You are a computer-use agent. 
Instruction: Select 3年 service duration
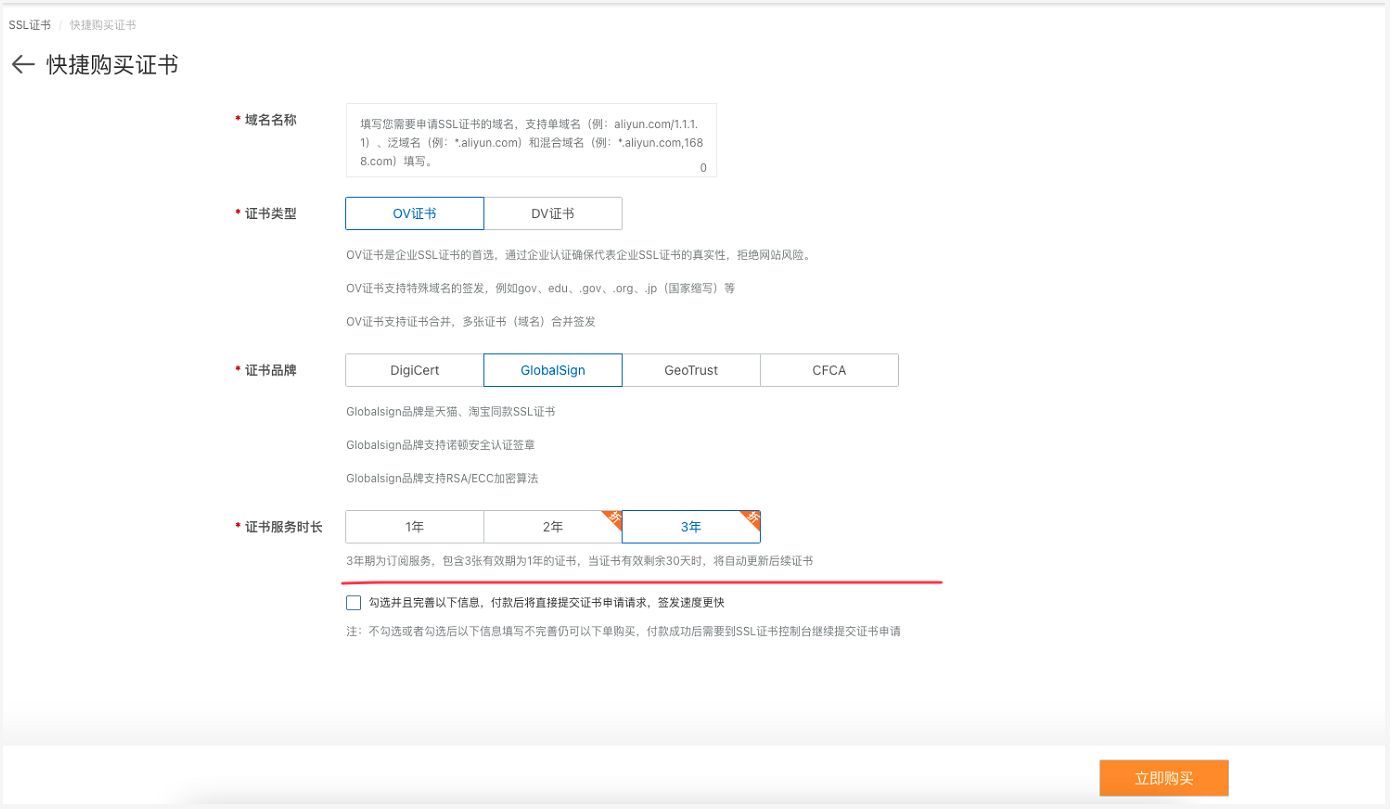[x=691, y=526]
